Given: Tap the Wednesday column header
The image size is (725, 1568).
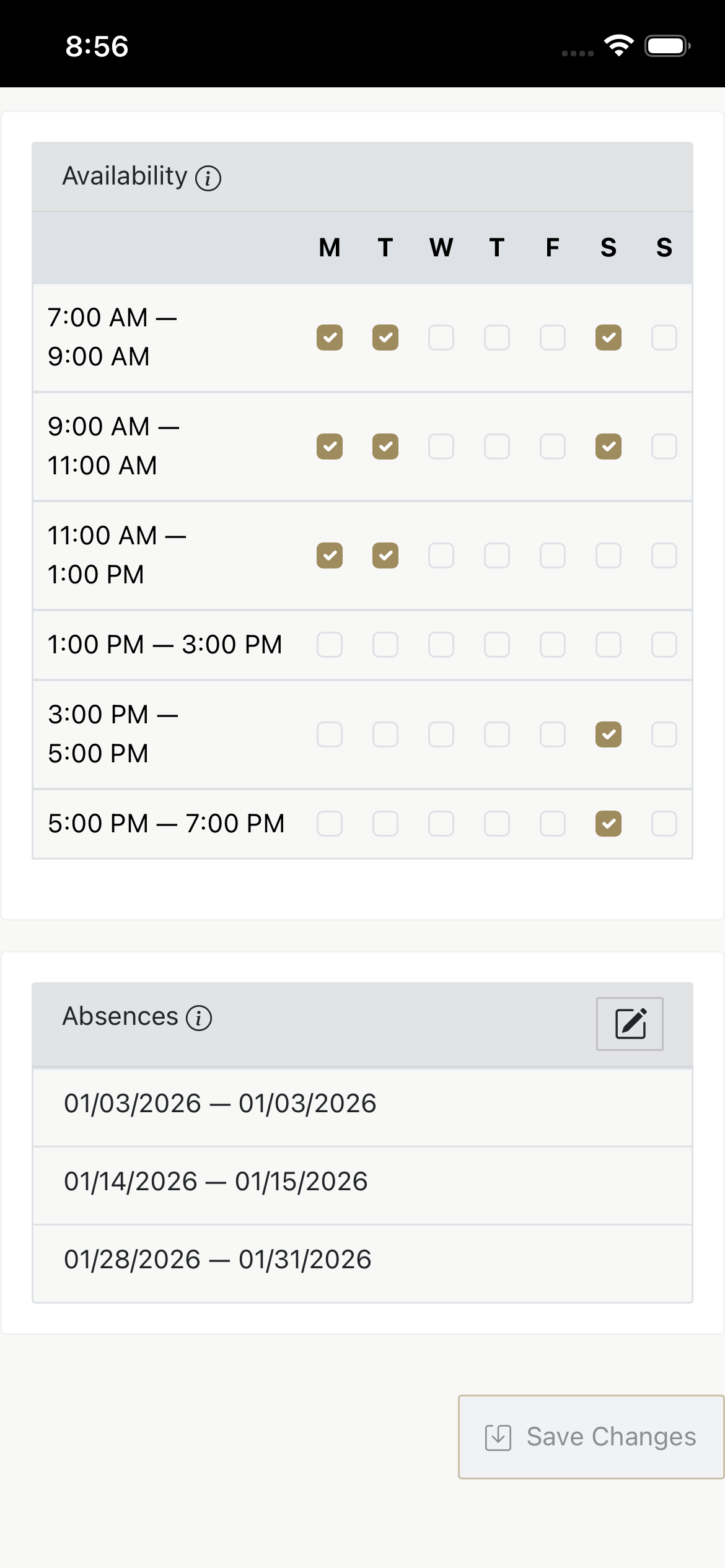Looking at the screenshot, I should (x=441, y=248).
